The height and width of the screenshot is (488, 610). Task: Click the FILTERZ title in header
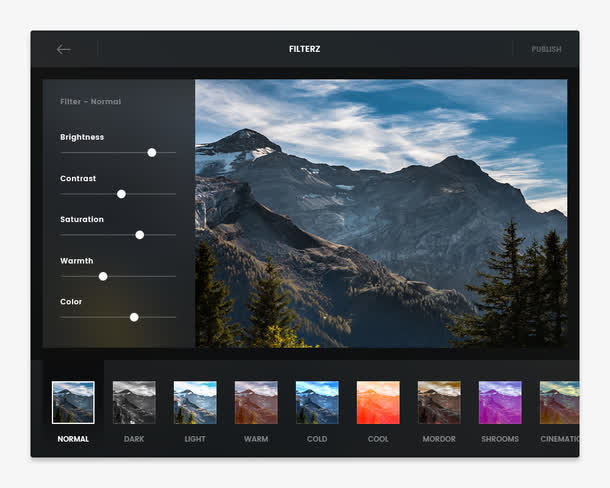304,49
